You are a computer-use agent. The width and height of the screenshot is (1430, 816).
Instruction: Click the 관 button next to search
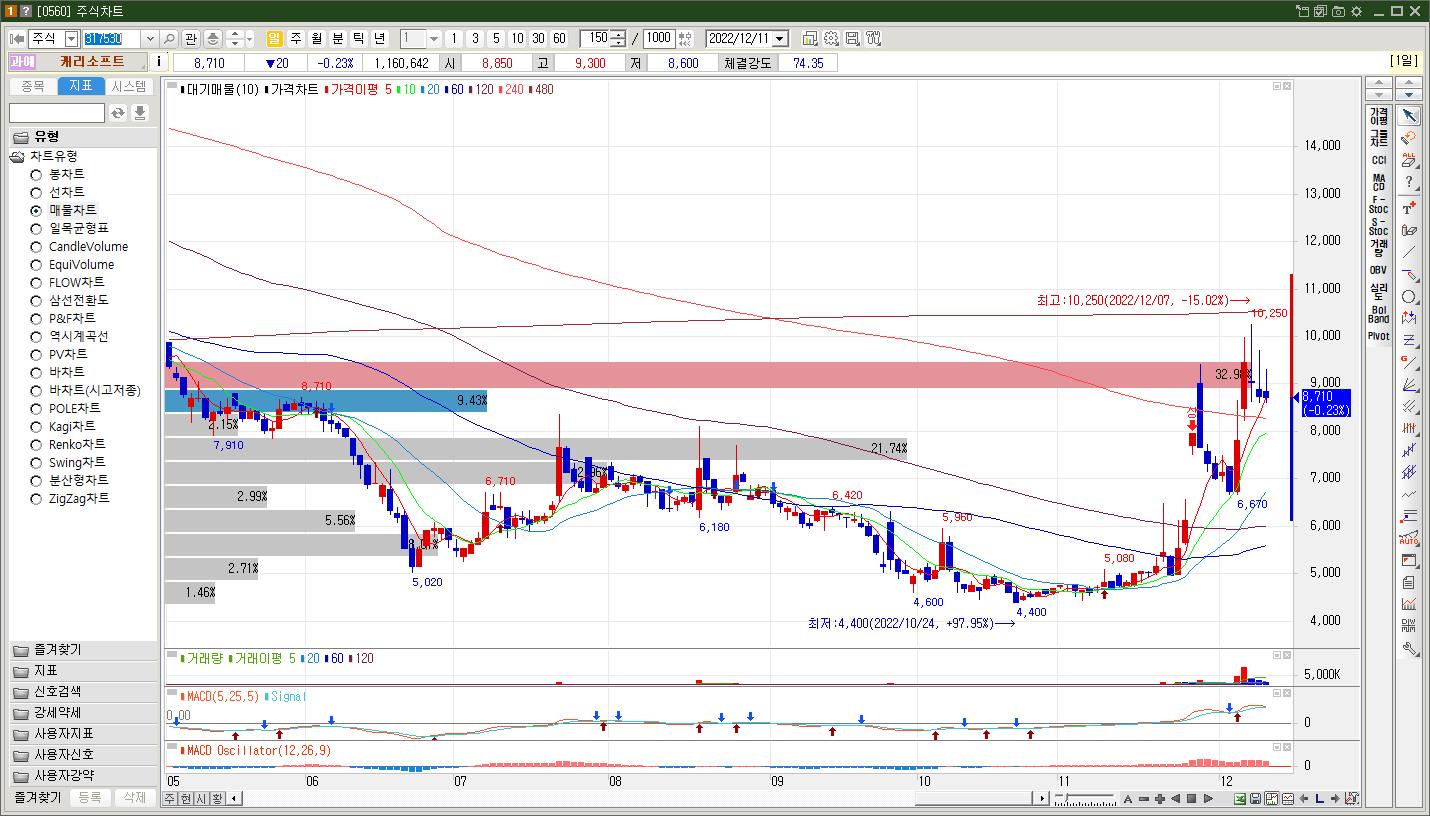[191, 38]
